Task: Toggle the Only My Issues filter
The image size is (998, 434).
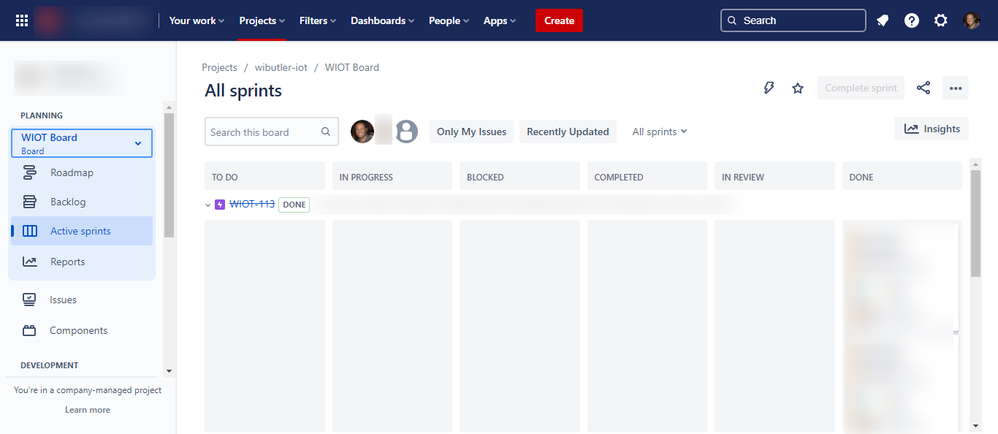Action: point(472,132)
